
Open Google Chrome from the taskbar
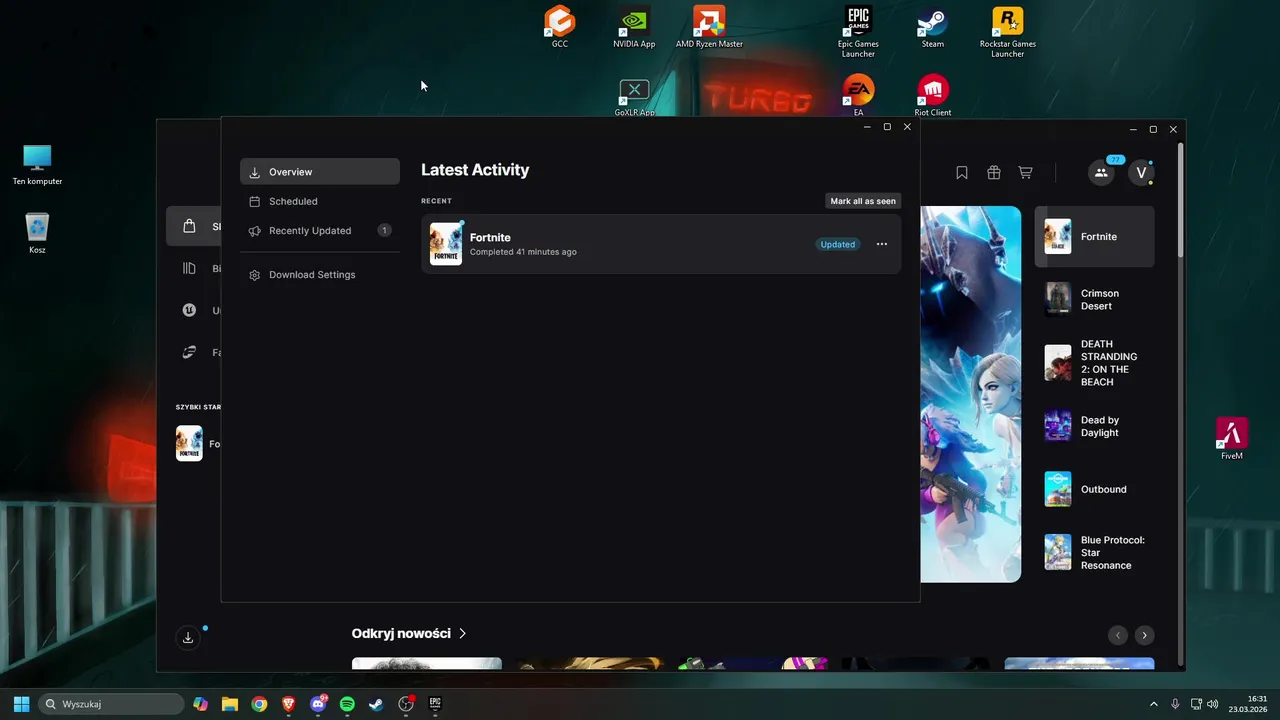[259, 704]
